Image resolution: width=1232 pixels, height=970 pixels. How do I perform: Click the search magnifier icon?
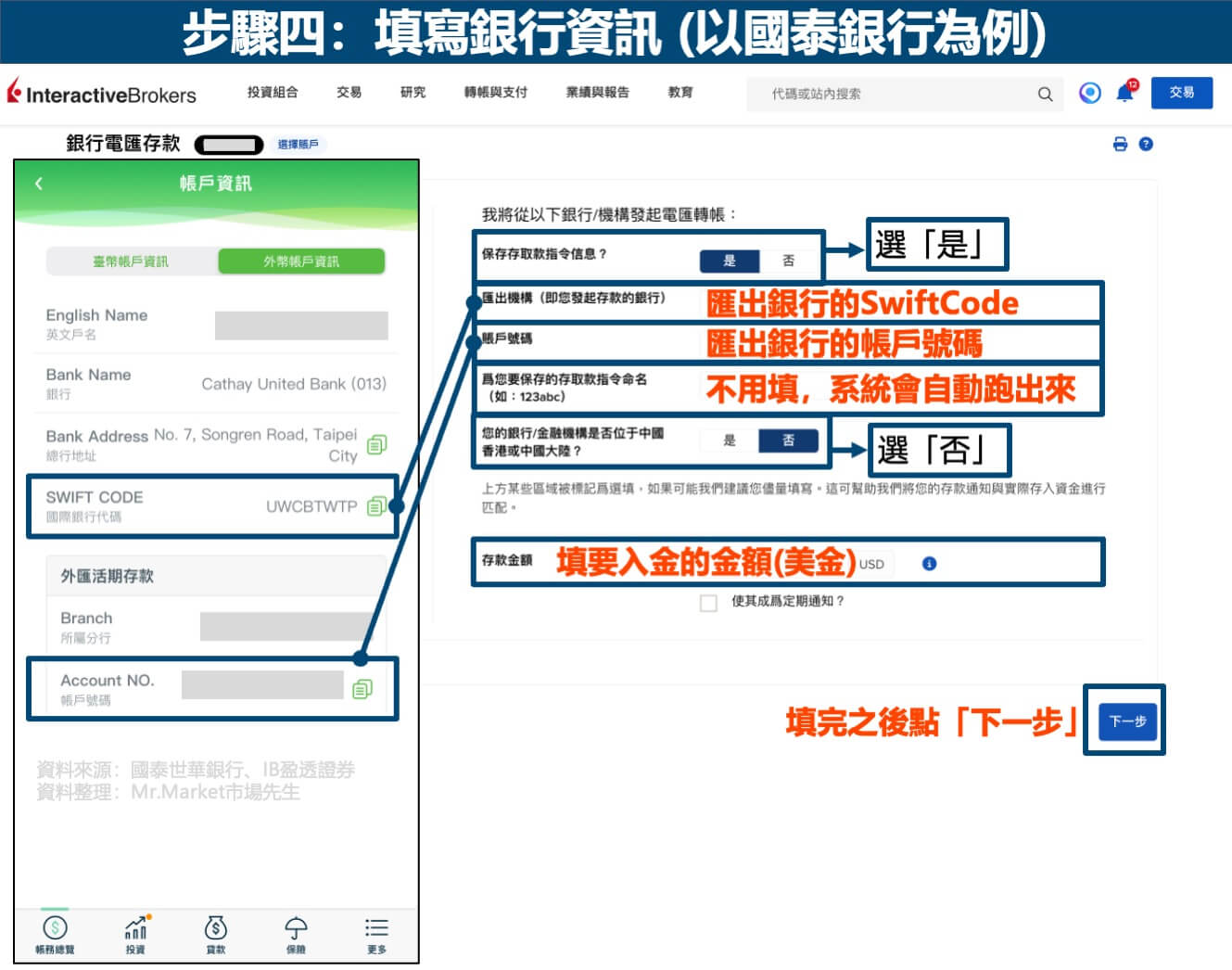tap(1045, 94)
